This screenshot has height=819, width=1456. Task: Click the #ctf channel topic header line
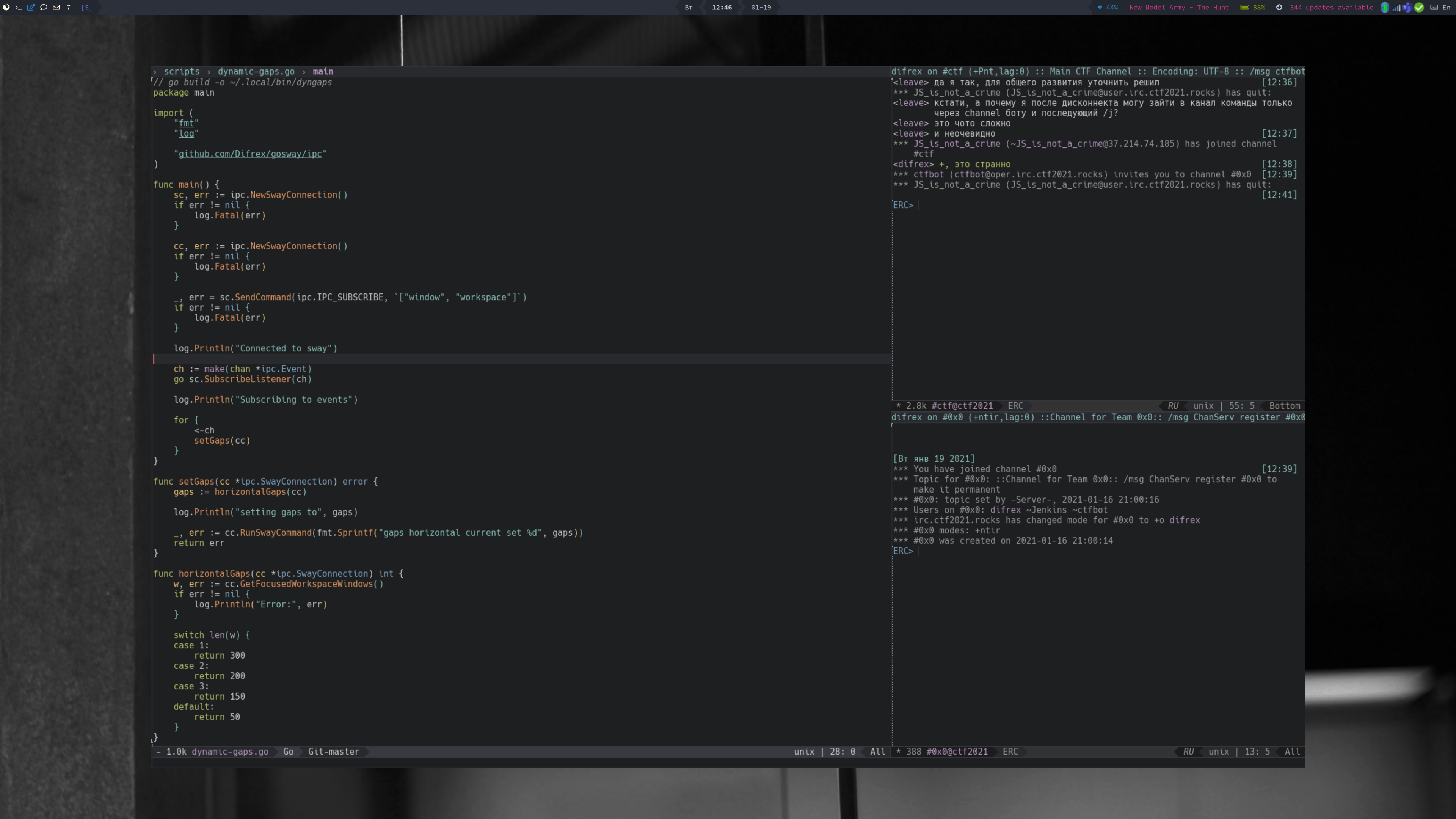coord(1098,72)
